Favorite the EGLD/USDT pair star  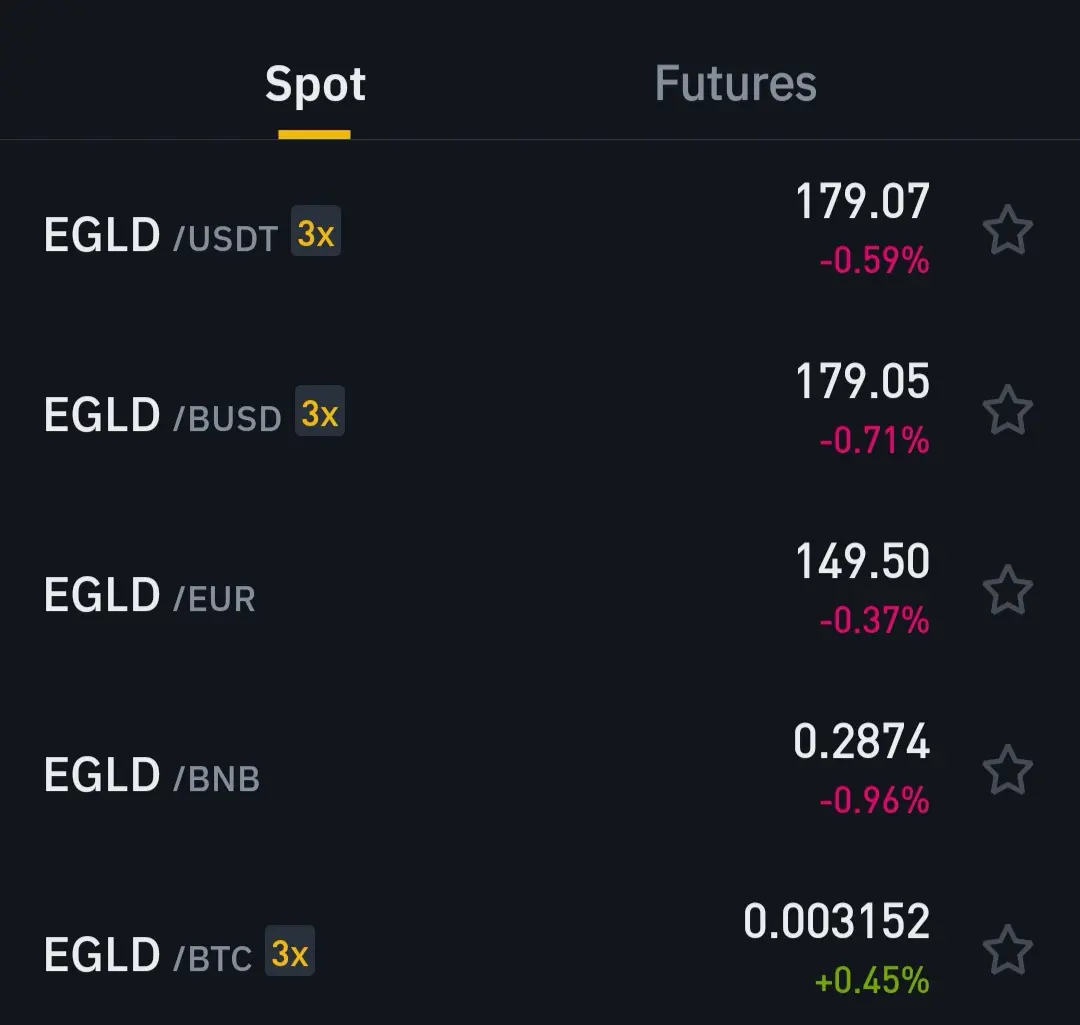pos(1007,231)
